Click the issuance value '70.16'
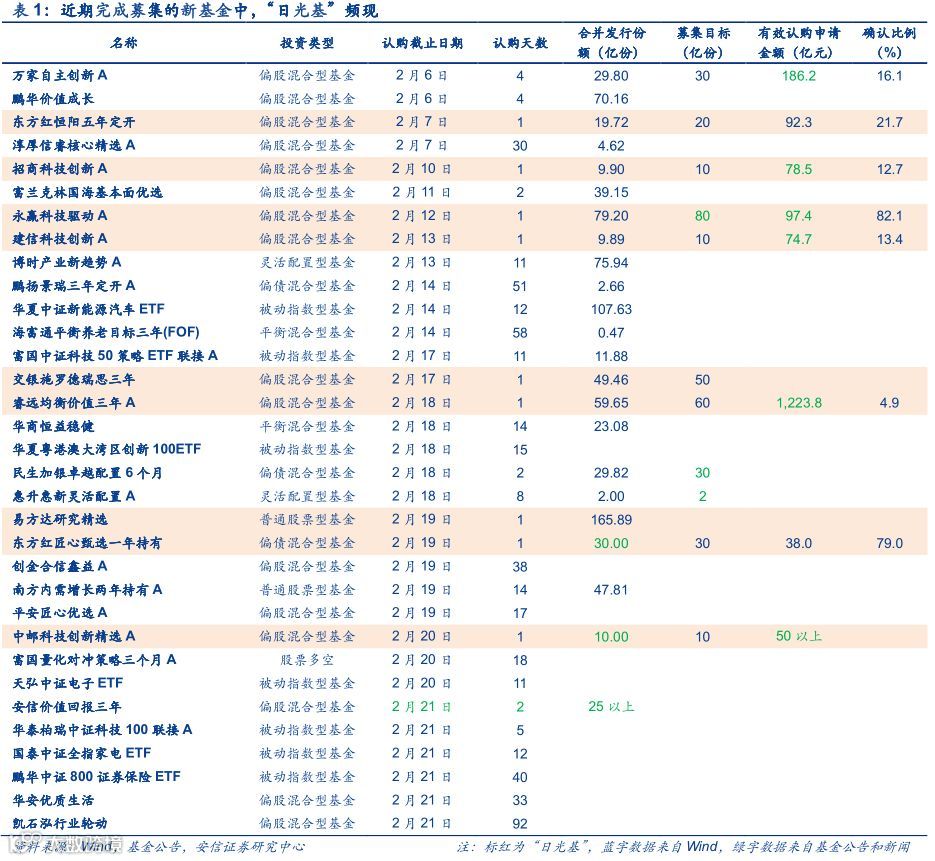Screen dimensions: 935x861 coord(611,99)
